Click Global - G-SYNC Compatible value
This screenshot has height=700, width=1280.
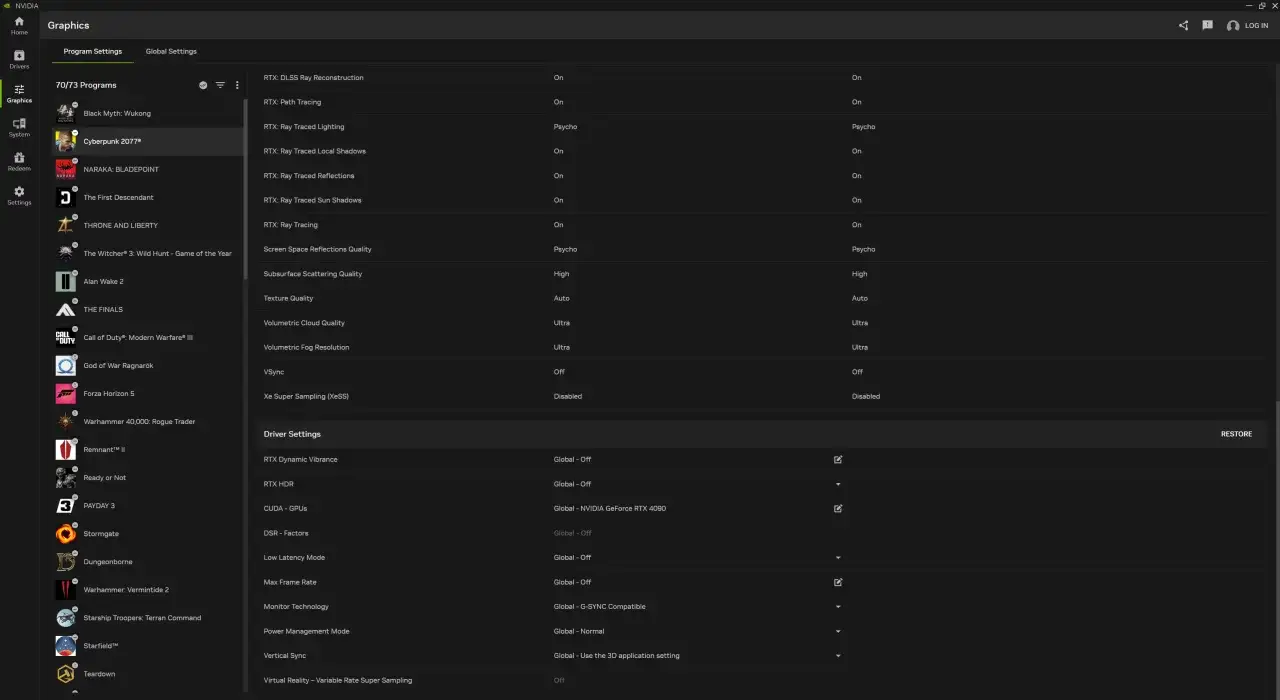(599, 606)
